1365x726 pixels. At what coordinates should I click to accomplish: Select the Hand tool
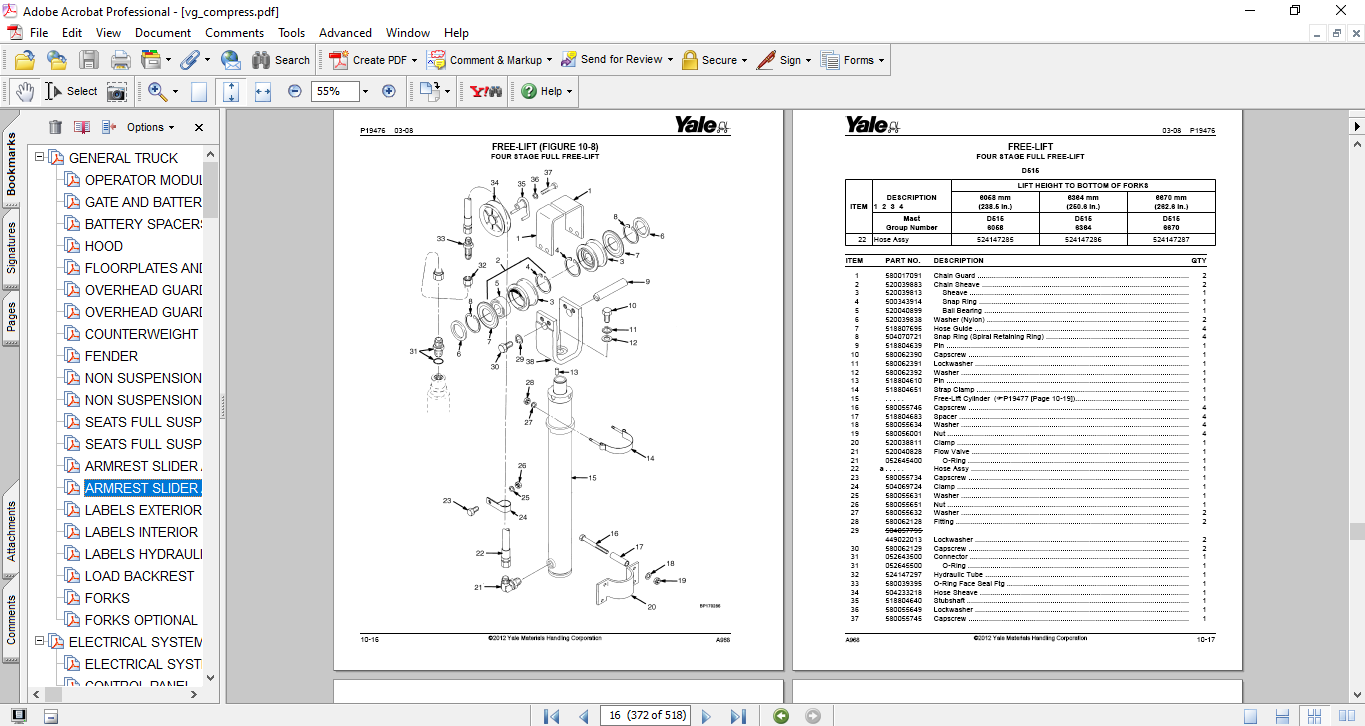click(x=25, y=91)
